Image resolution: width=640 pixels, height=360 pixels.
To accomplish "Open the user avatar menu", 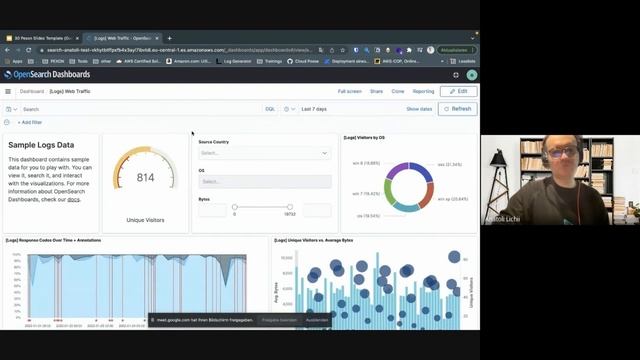I will coord(472,75).
